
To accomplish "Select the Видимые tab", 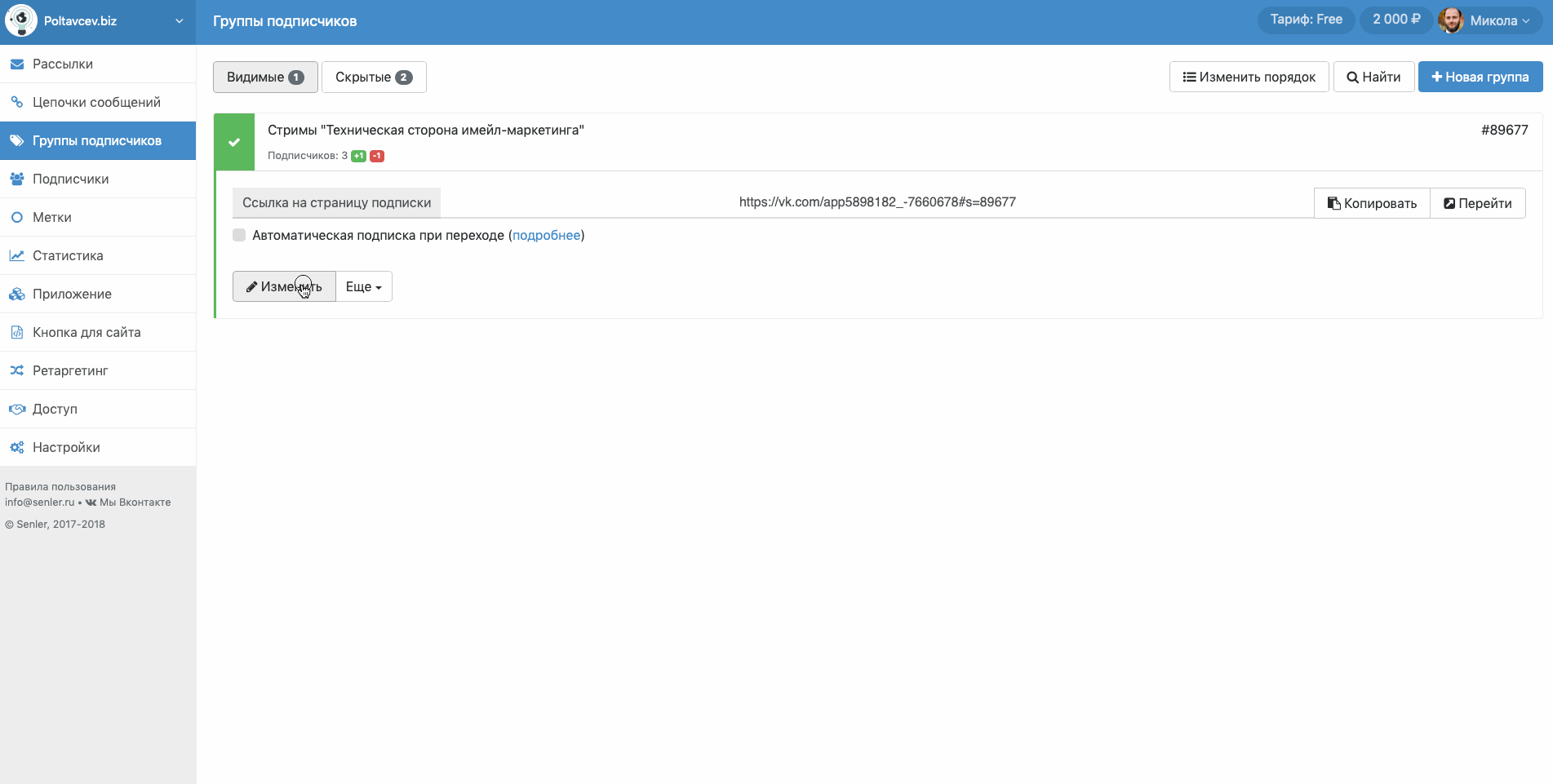I will click(265, 78).
